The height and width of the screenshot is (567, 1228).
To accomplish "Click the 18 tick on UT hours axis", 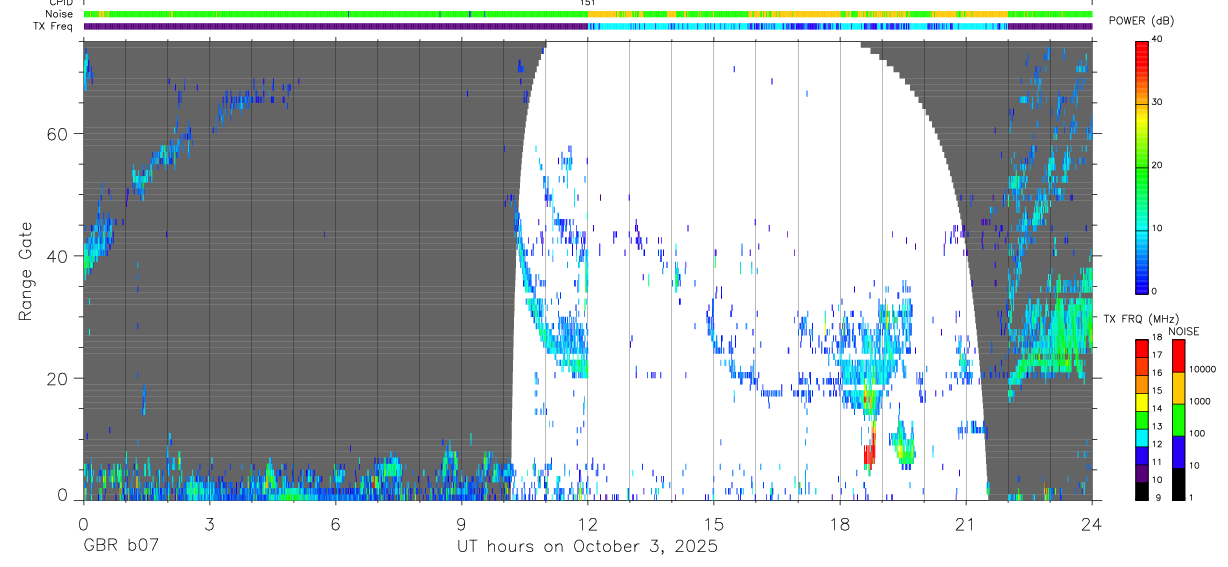I will coord(839,523).
